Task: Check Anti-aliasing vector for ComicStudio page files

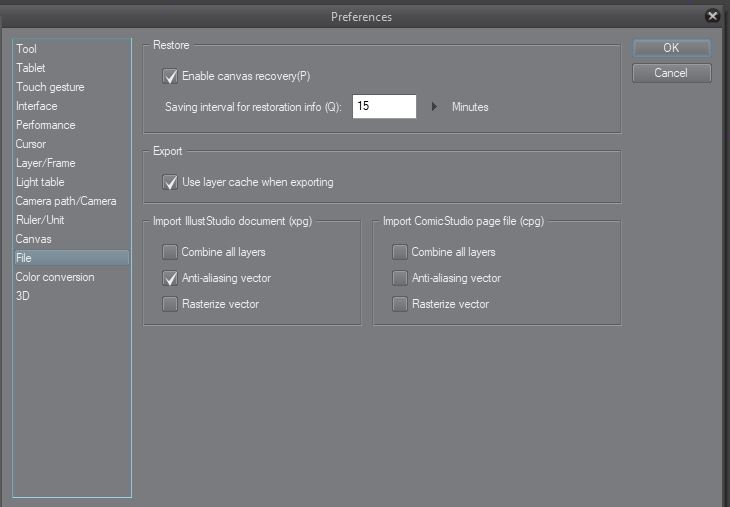Action: (x=400, y=278)
